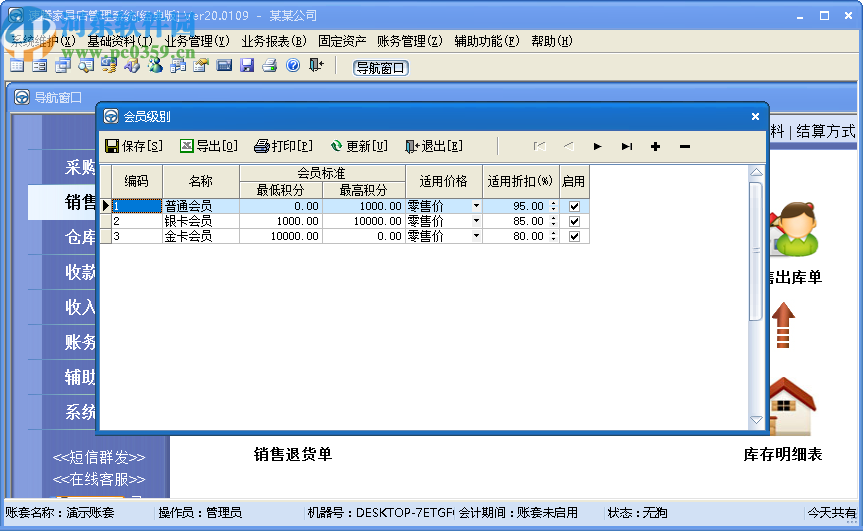Image resolution: width=863 pixels, height=531 pixels.
Task: Toggle 启用 checkbox for 普通会员
Action: pyautogui.click(x=574, y=206)
